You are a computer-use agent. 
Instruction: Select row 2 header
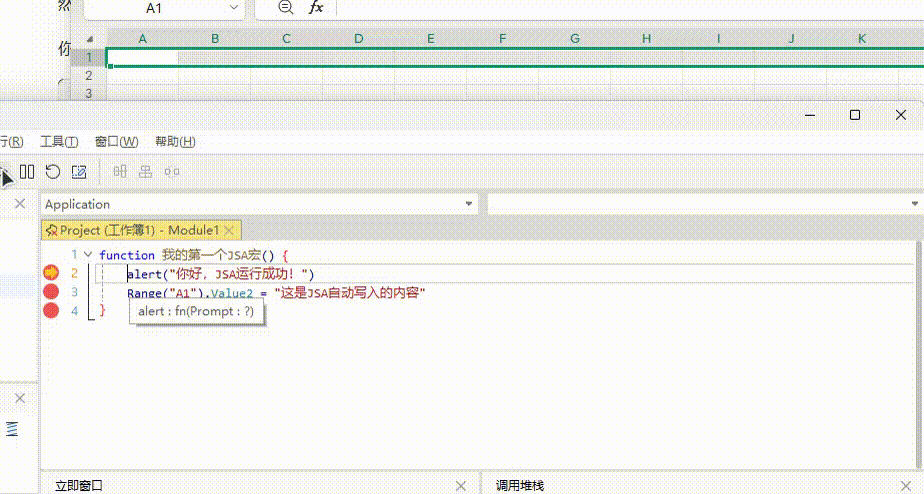[x=89, y=75]
